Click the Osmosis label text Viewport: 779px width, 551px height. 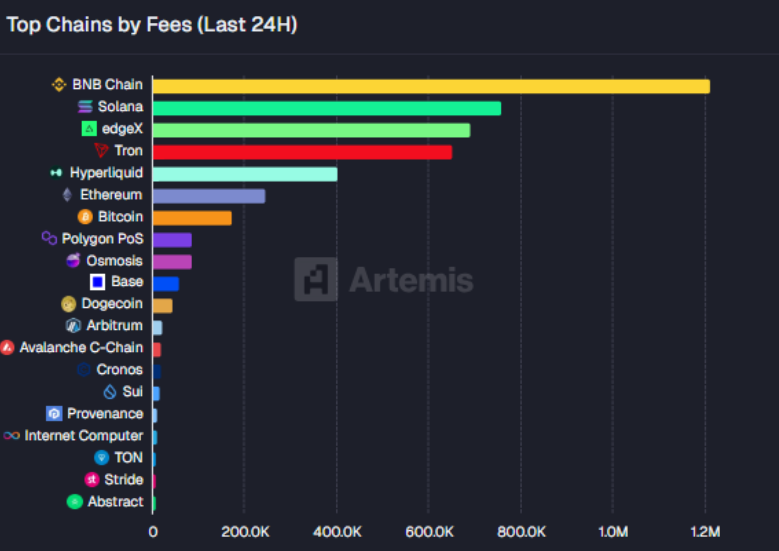coord(114,261)
